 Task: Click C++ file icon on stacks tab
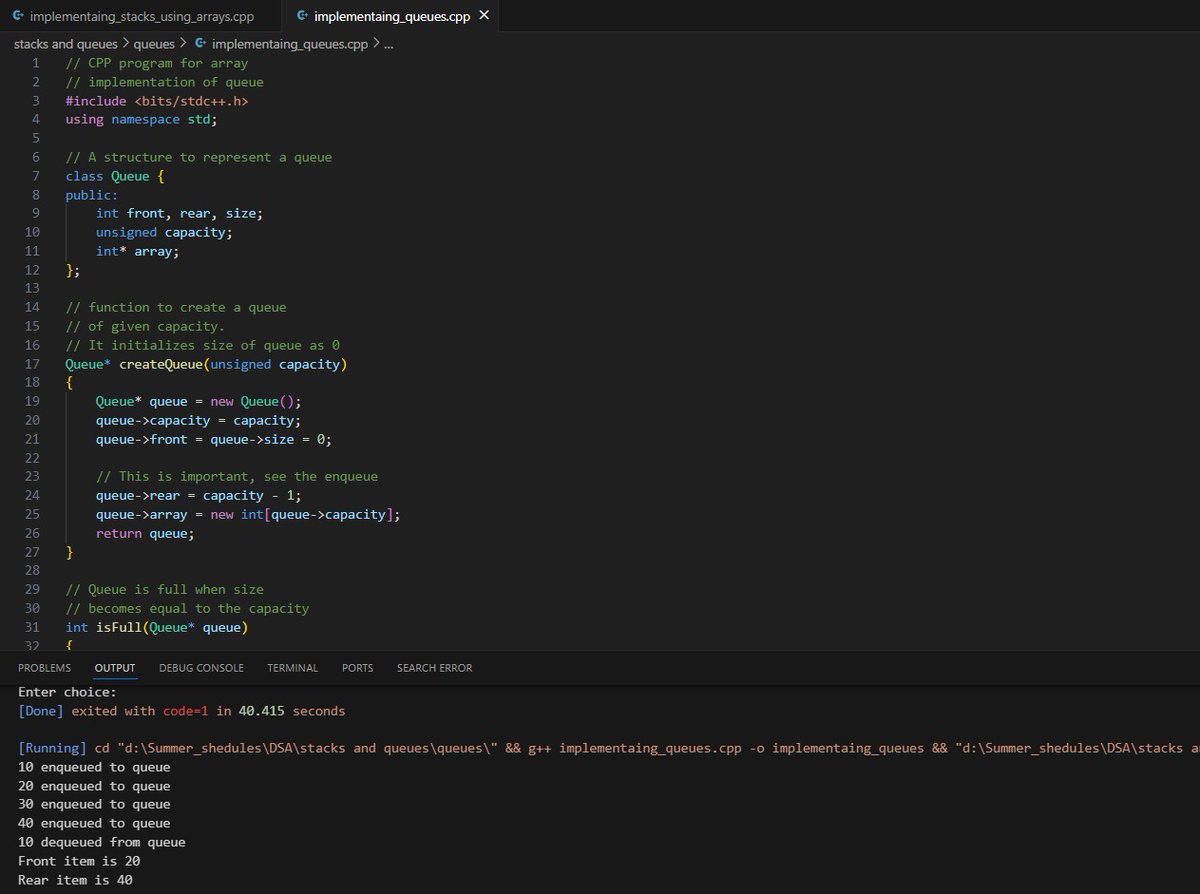click(x=19, y=17)
